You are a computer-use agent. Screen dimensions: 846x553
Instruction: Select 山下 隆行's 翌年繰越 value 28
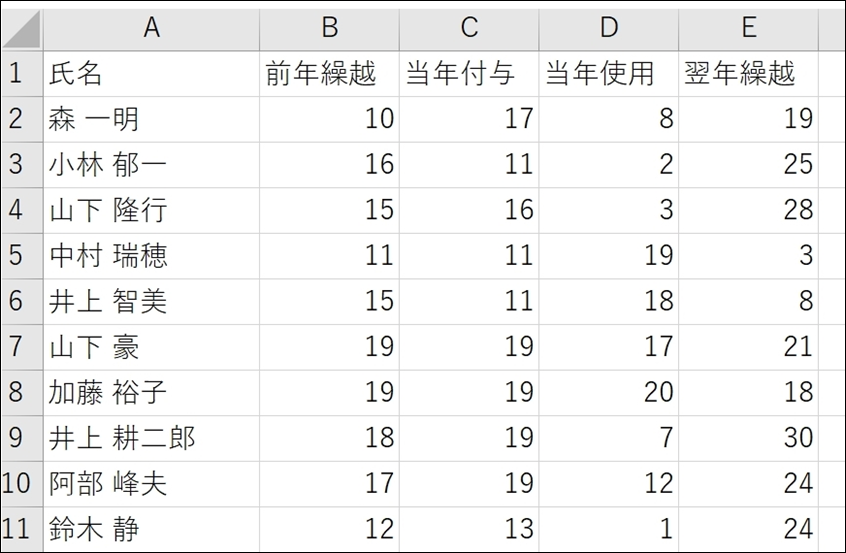tap(748, 210)
